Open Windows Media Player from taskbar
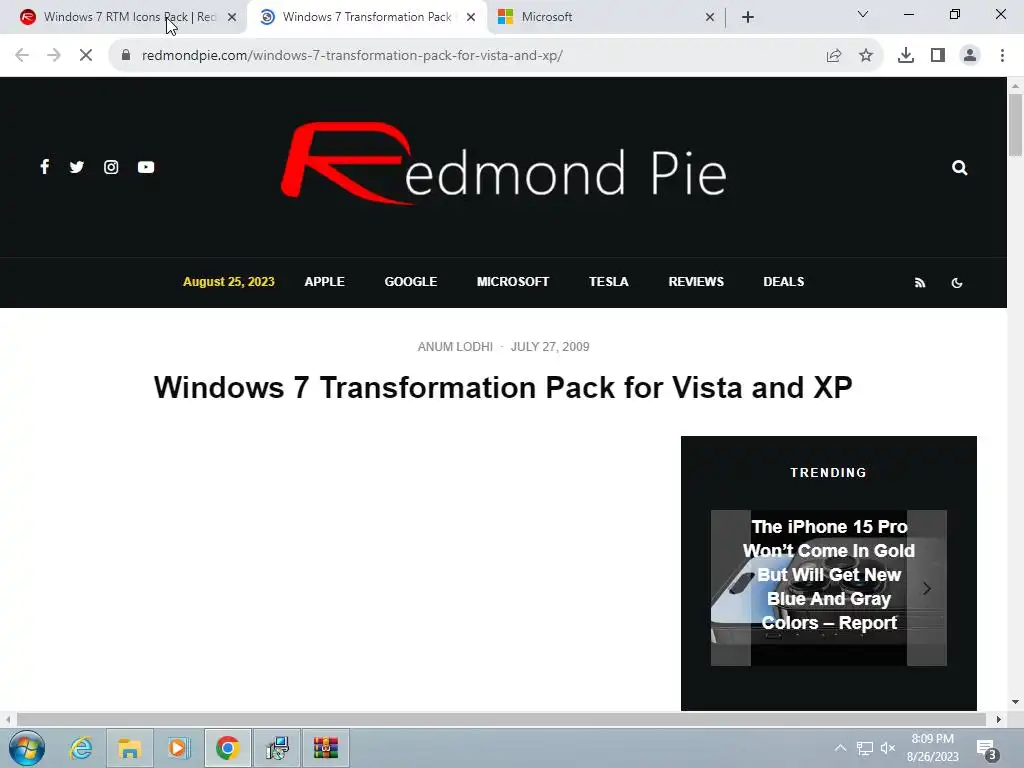This screenshot has height=768, width=1024. pyautogui.click(x=178, y=748)
